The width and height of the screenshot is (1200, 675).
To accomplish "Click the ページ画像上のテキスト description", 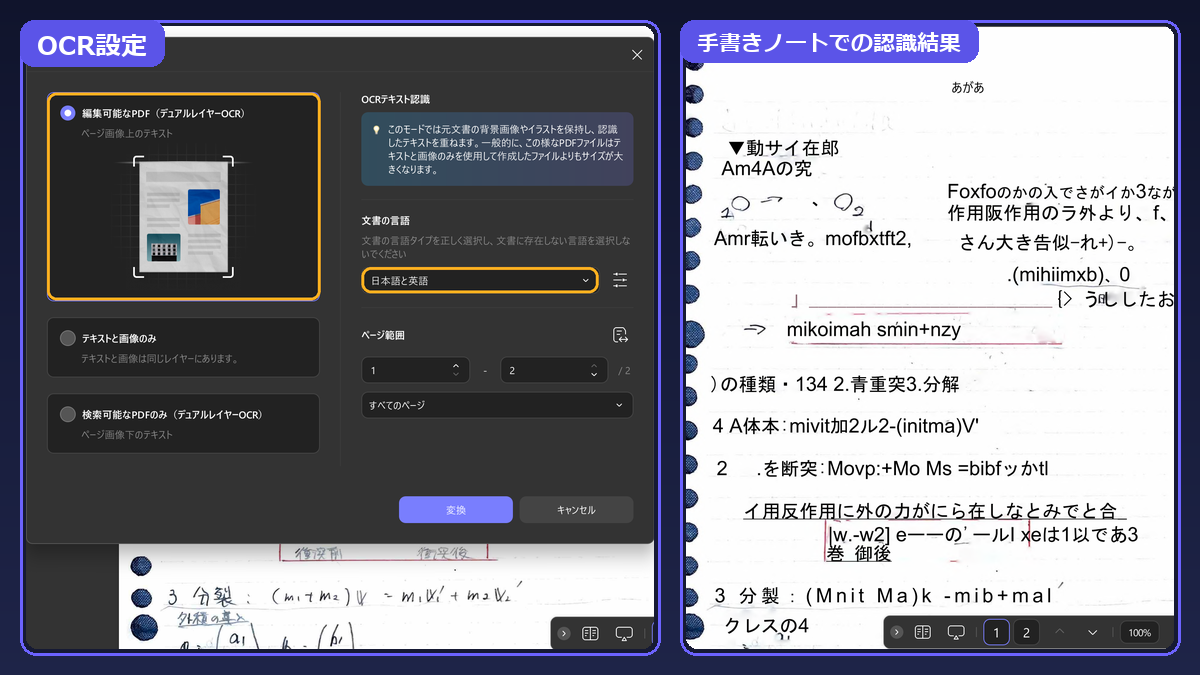I will [127, 133].
